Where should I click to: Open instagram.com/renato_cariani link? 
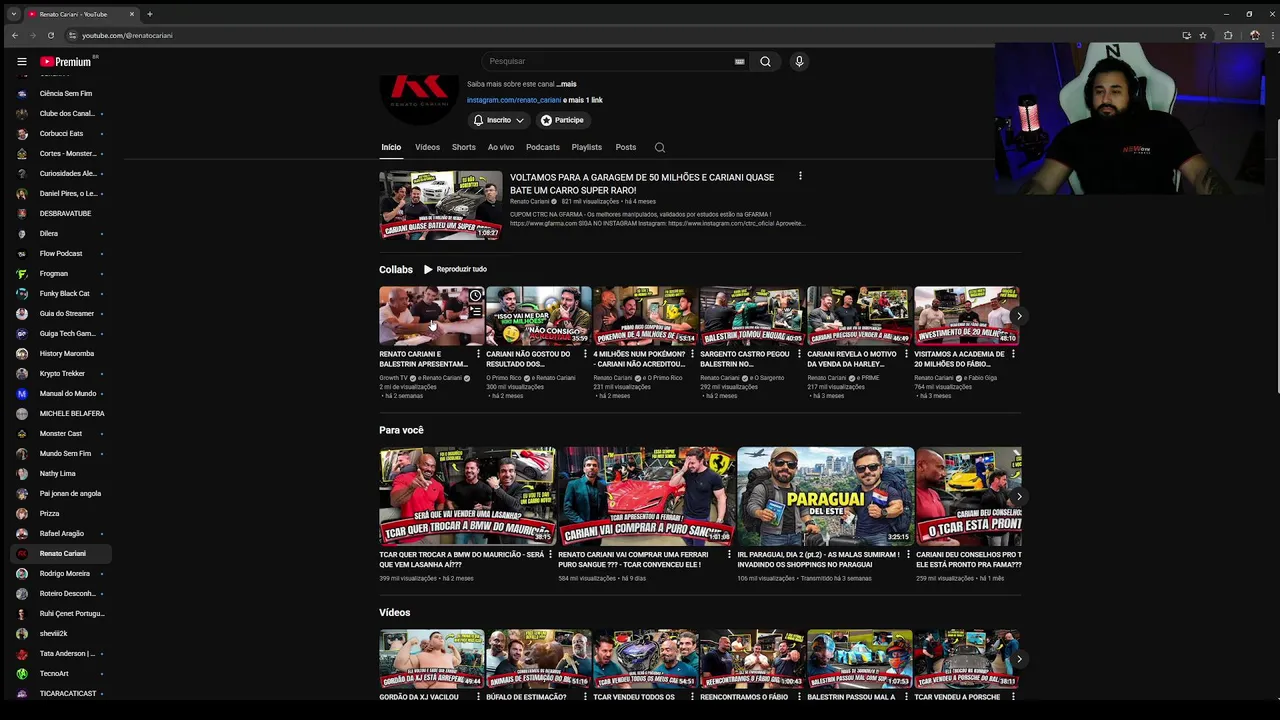(x=514, y=100)
